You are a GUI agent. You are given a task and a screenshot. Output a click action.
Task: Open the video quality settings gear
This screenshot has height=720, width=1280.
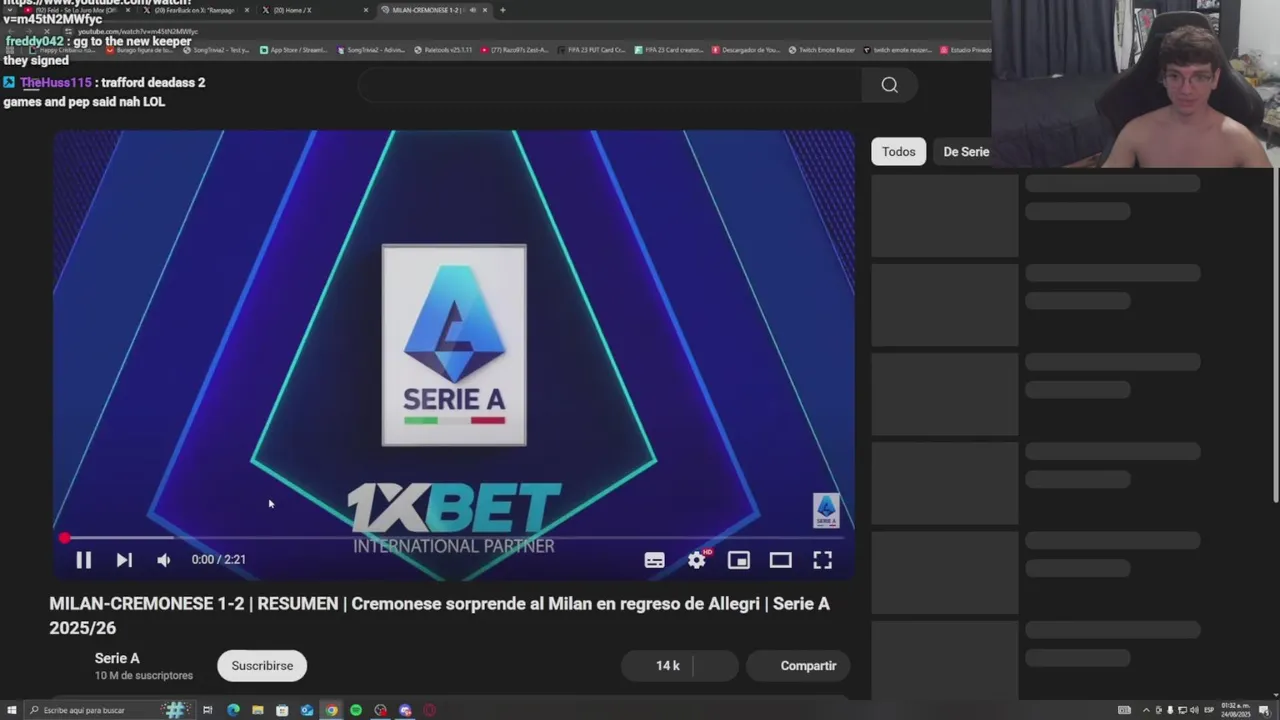(x=697, y=561)
